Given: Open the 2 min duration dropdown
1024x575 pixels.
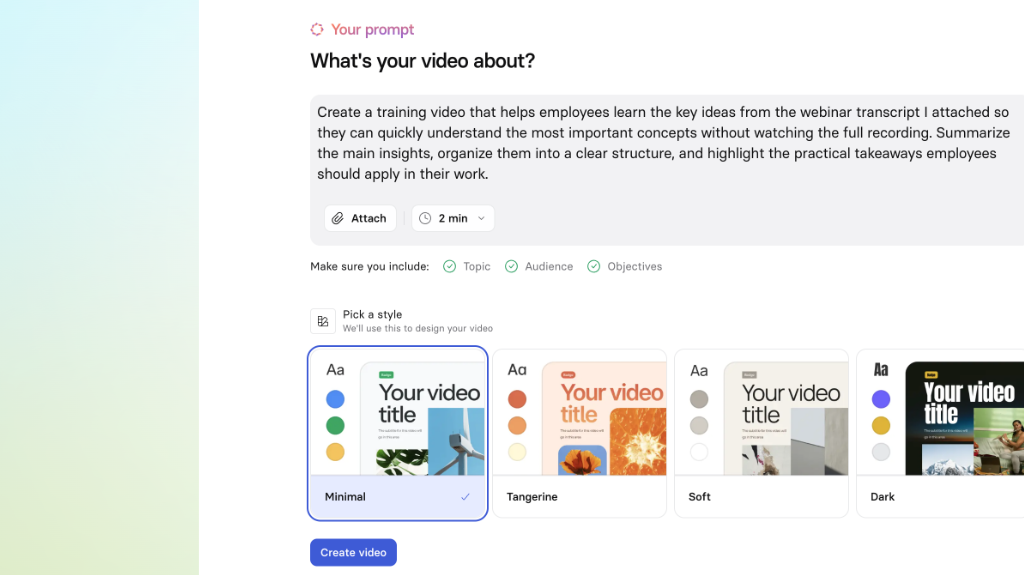Looking at the screenshot, I should click(x=453, y=218).
